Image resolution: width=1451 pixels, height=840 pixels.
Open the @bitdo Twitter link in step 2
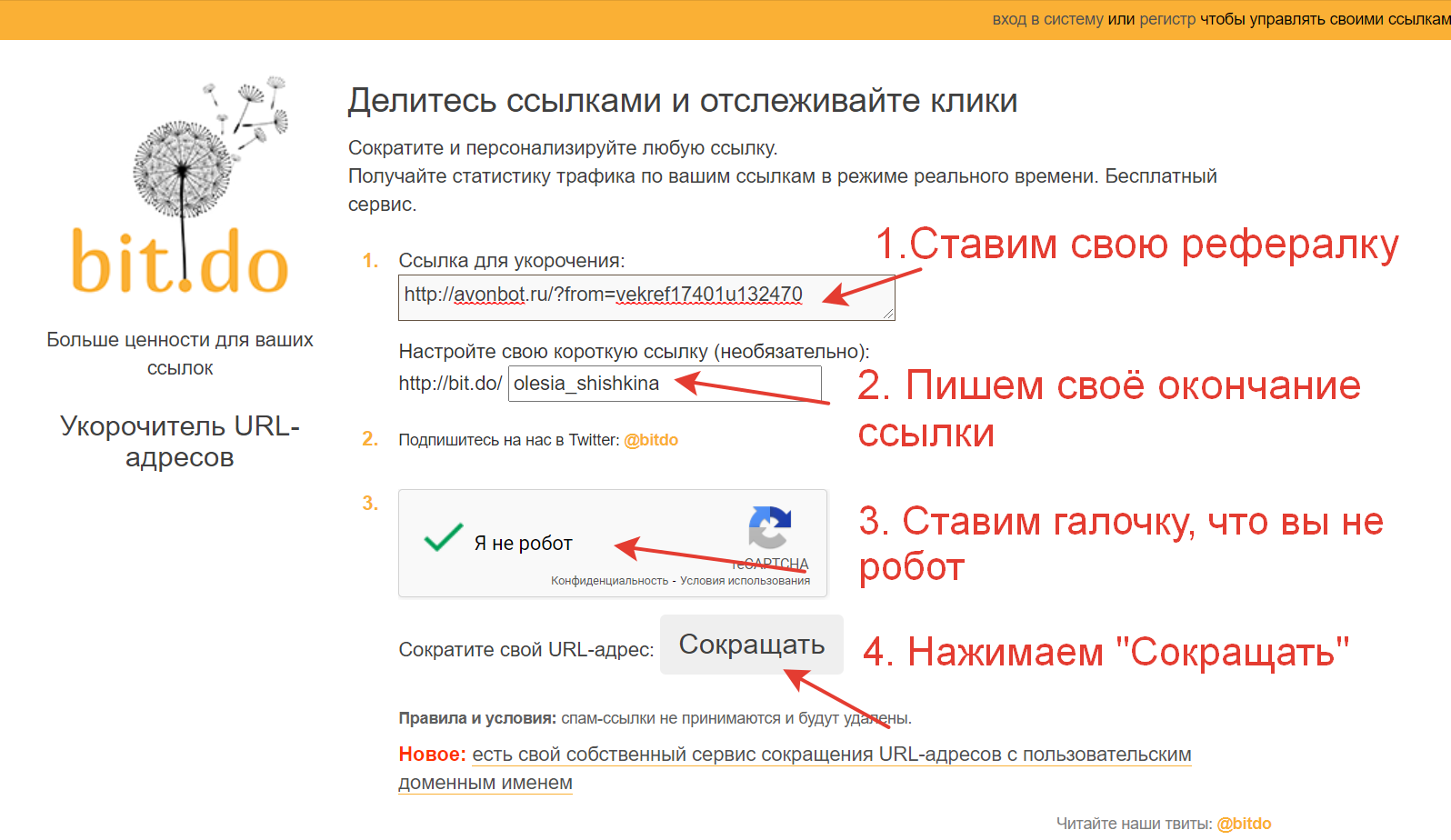point(651,440)
